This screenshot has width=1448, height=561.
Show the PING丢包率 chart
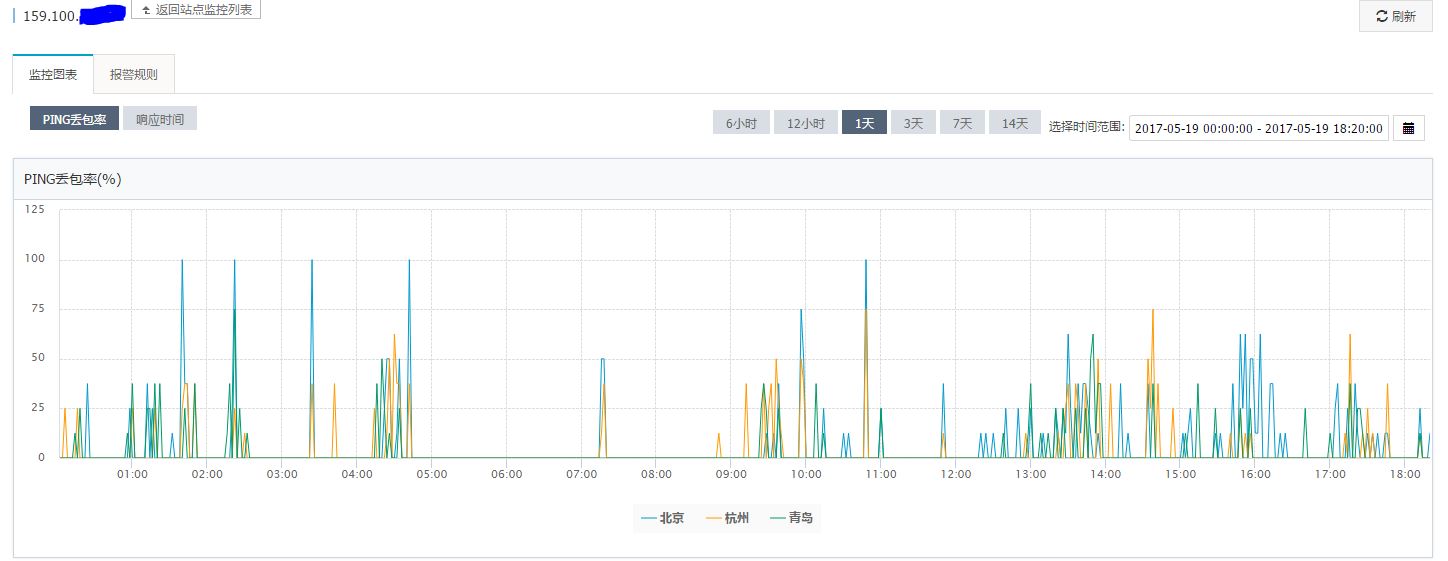75,119
